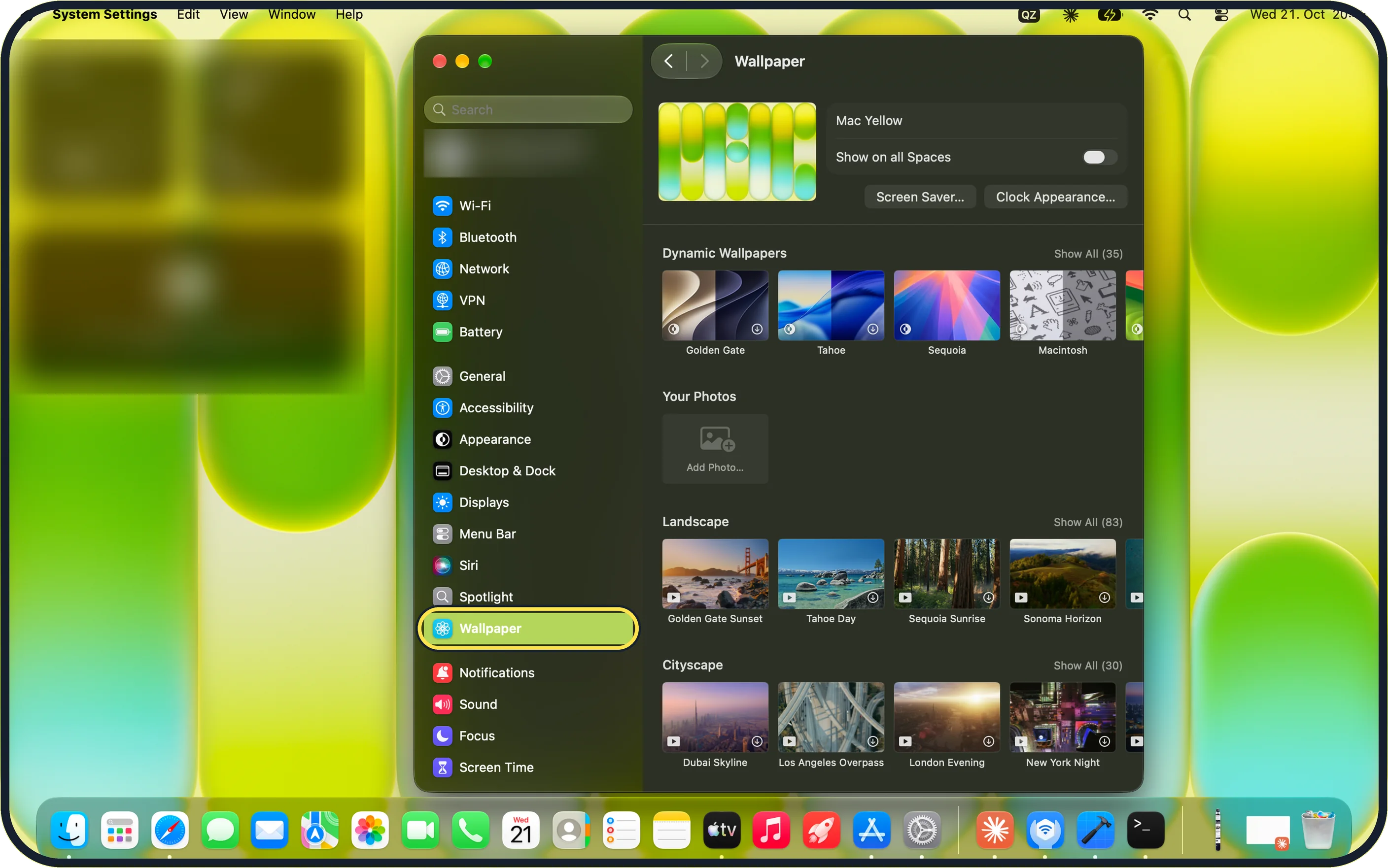Open Appearance settings
This screenshot has height=868, width=1388.
pyautogui.click(x=528, y=439)
